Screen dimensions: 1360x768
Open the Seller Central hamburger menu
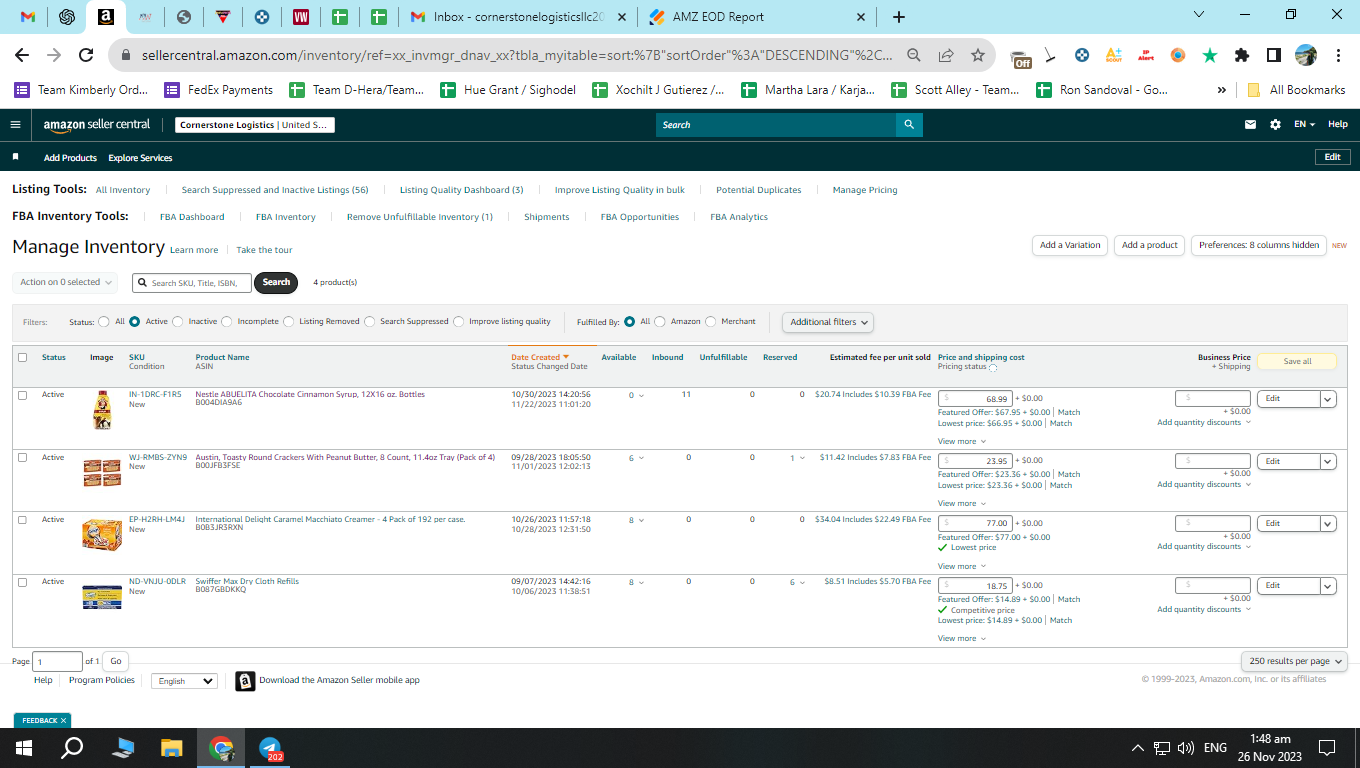click(15, 125)
